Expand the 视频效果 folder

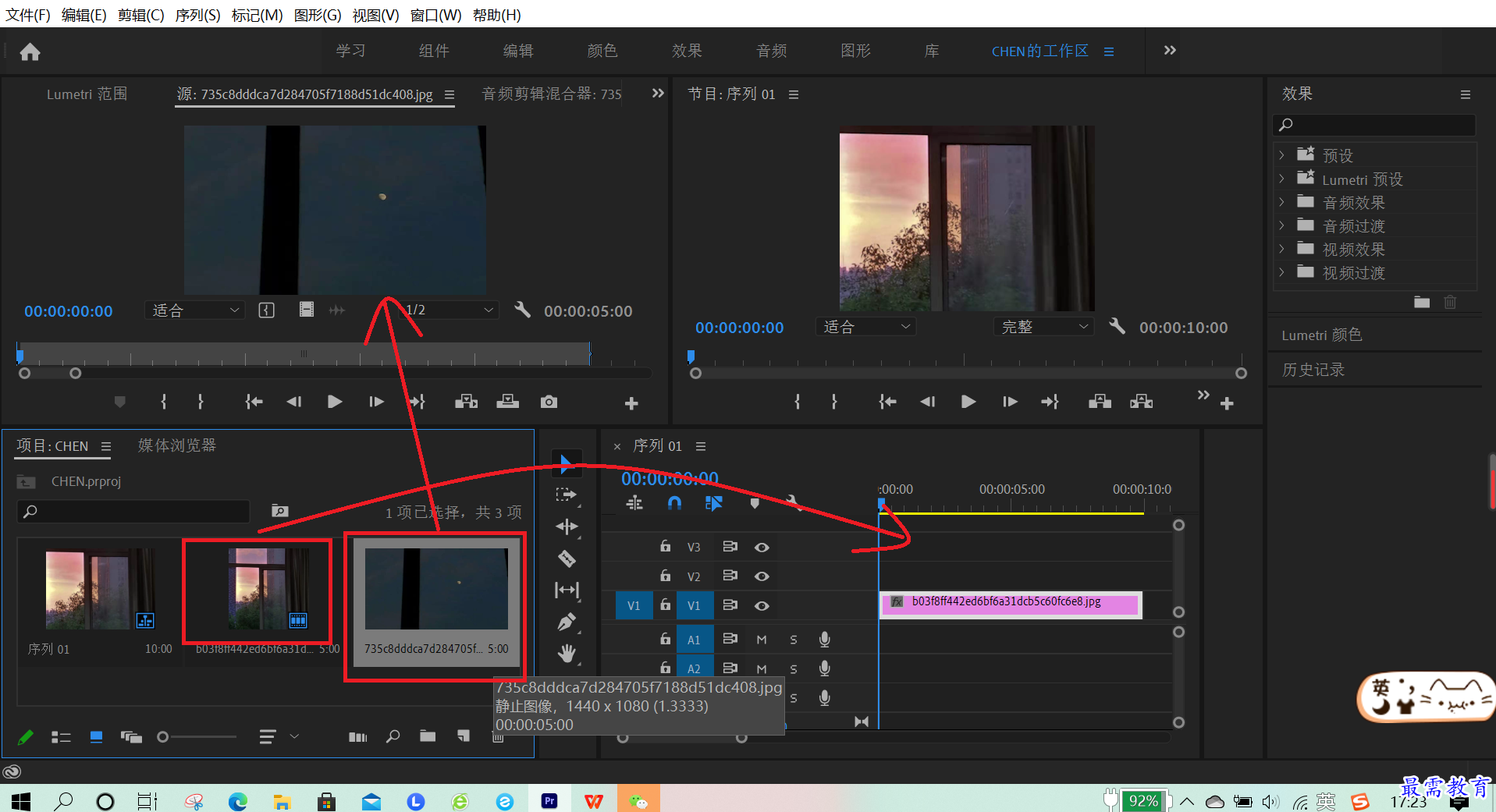pos(1281,249)
